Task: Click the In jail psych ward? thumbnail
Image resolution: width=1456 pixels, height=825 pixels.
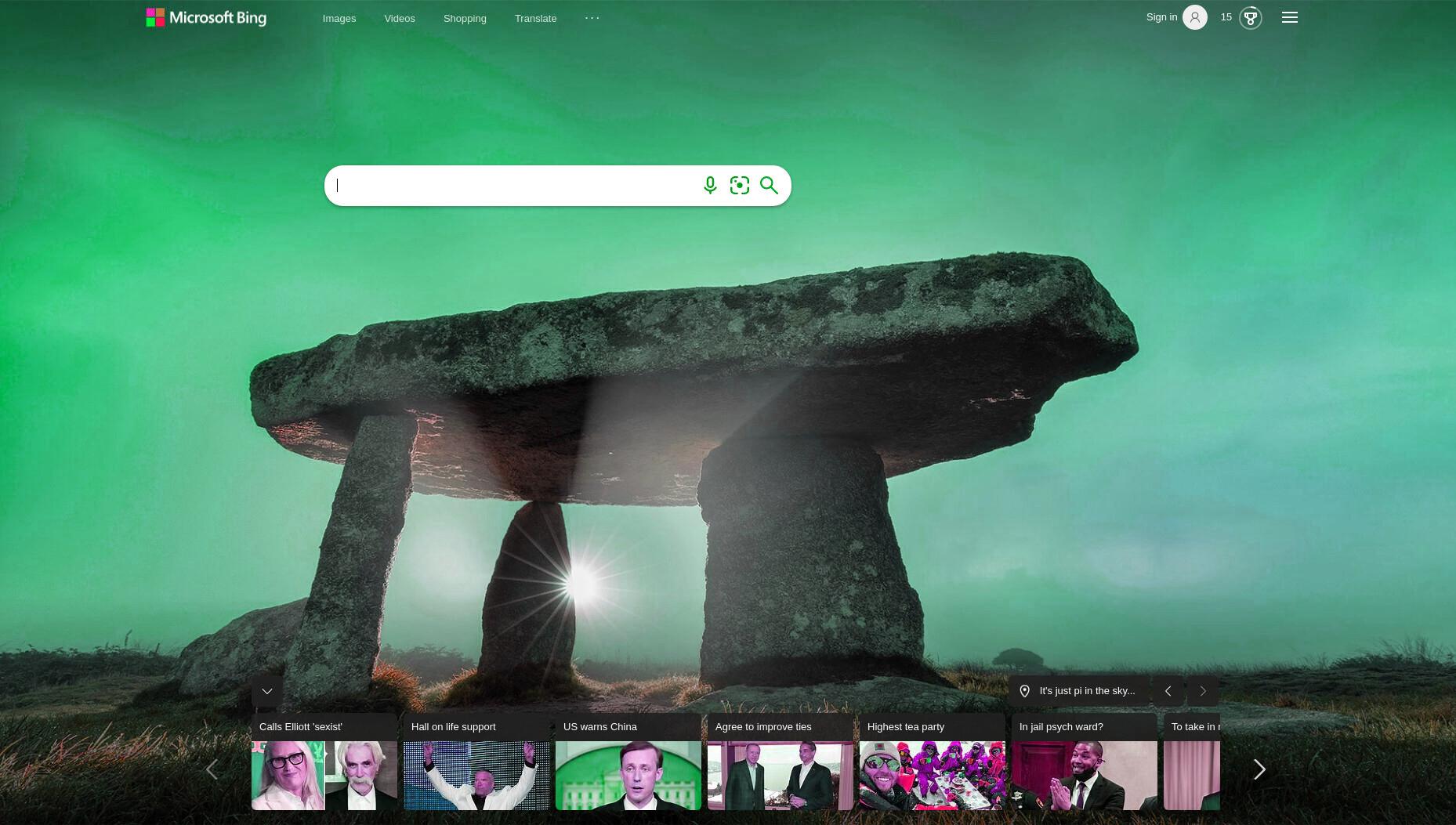Action: [x=1085, y=776]
